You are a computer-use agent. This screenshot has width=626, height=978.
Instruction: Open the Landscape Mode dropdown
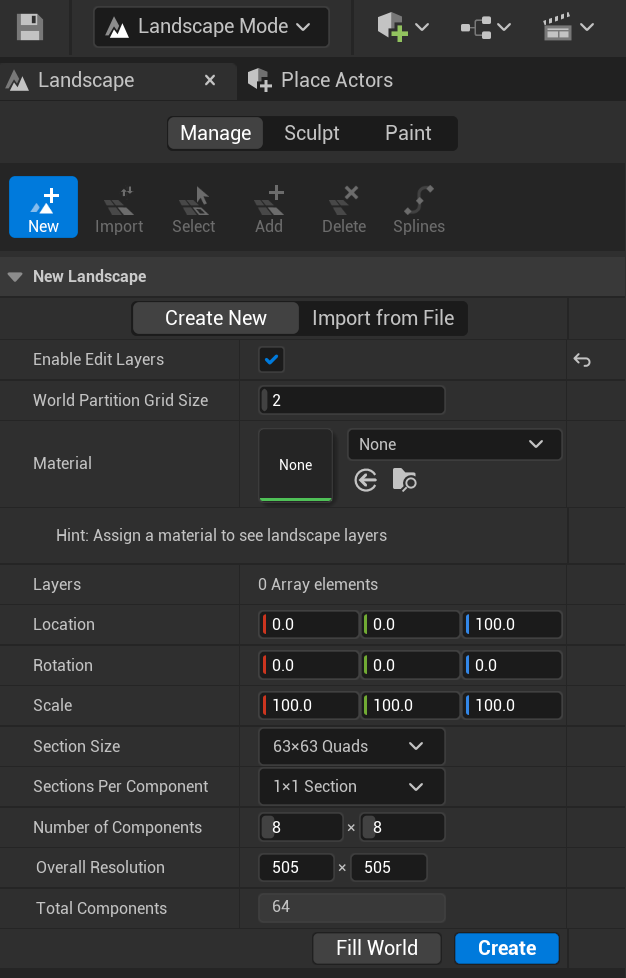point(211,27)
